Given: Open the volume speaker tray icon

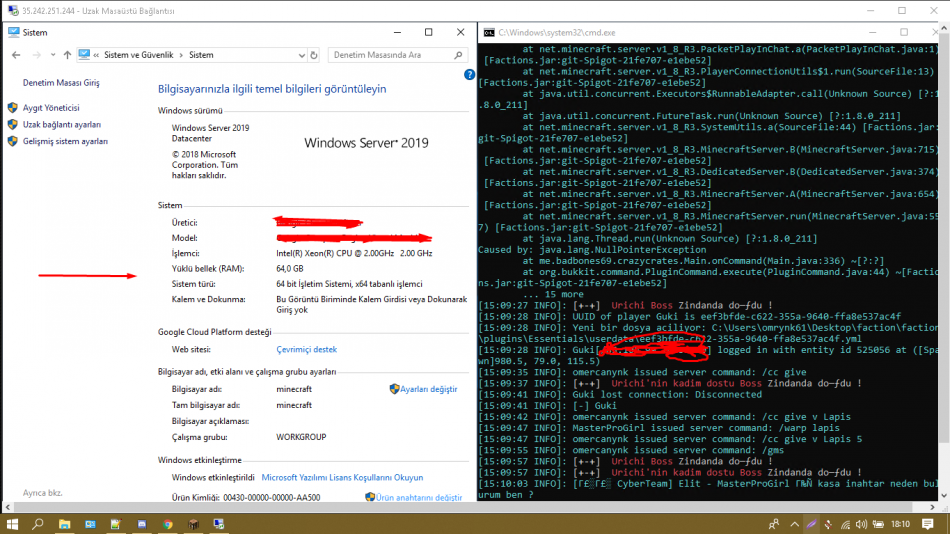Looking at the screenshot, I should 862,524.
